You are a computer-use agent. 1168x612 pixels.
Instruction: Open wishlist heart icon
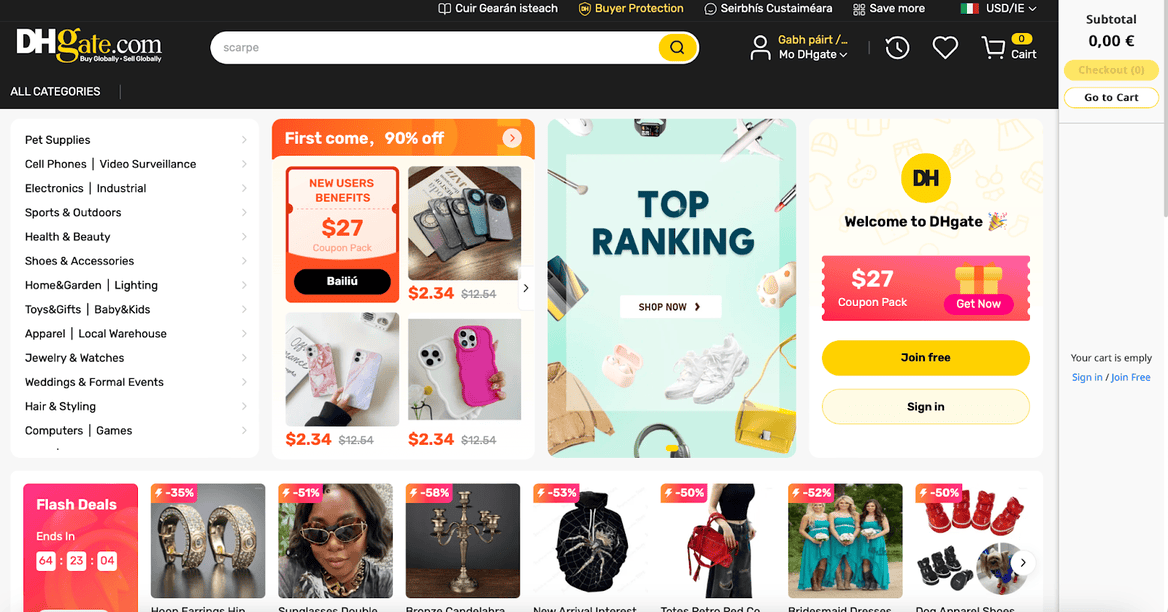(945, 48)
